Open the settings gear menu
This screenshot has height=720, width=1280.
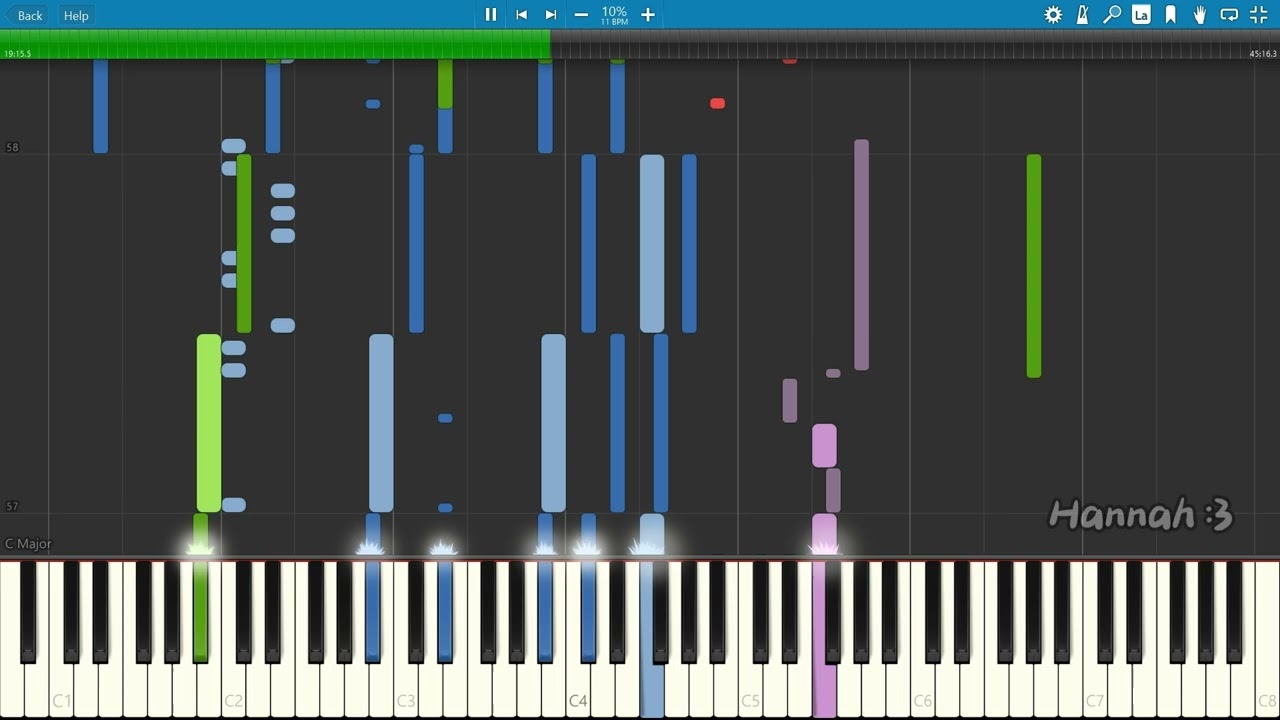coord(1053,15)
